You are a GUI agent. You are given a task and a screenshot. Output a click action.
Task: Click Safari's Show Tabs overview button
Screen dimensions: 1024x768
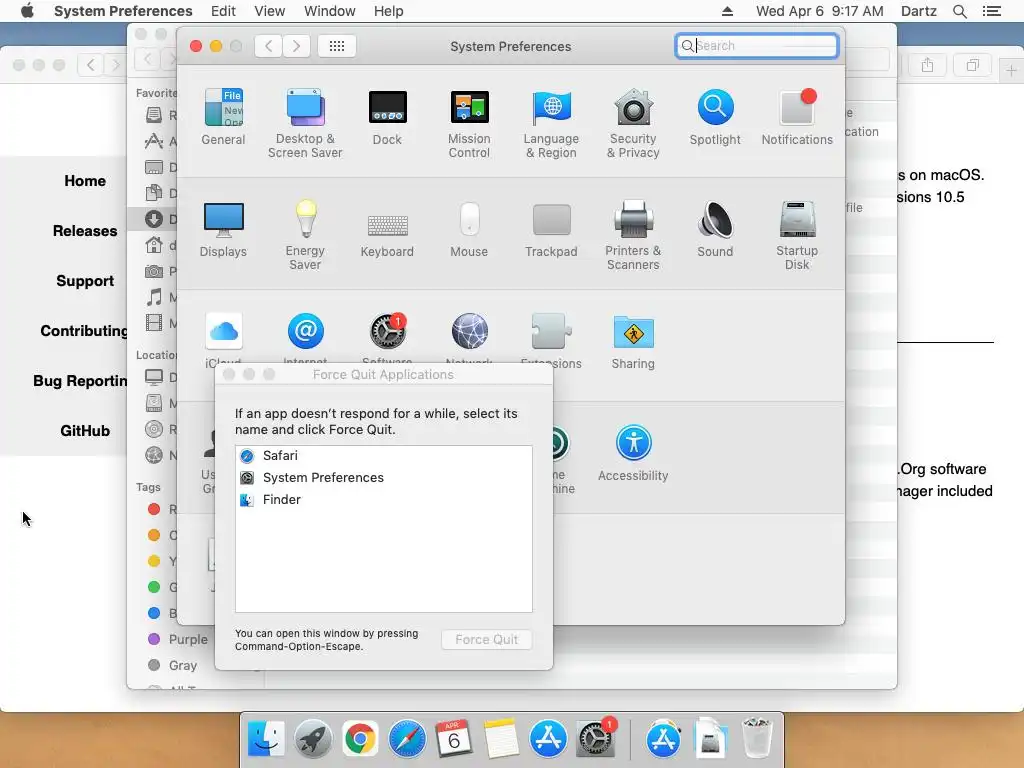973,65
